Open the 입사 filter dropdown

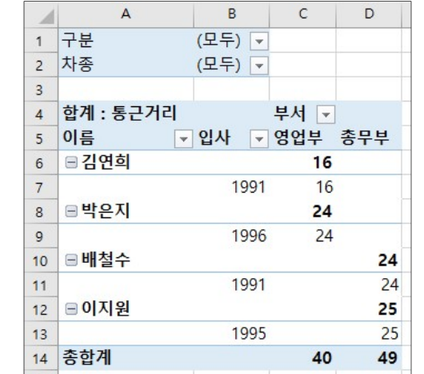[x=259, y=139]
